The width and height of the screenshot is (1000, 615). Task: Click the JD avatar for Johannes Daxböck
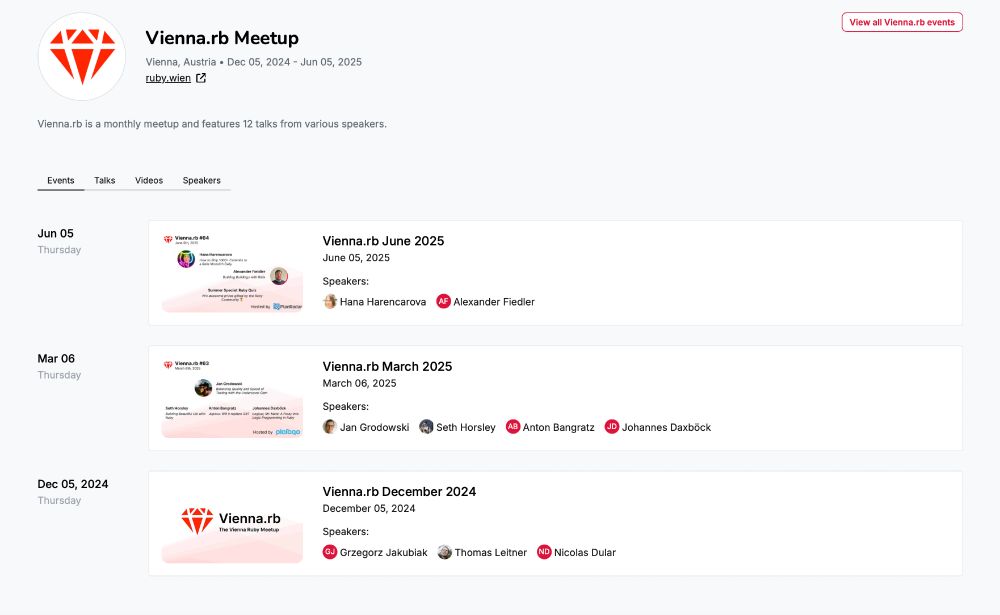pyautogui.click(x=612, y=427)
